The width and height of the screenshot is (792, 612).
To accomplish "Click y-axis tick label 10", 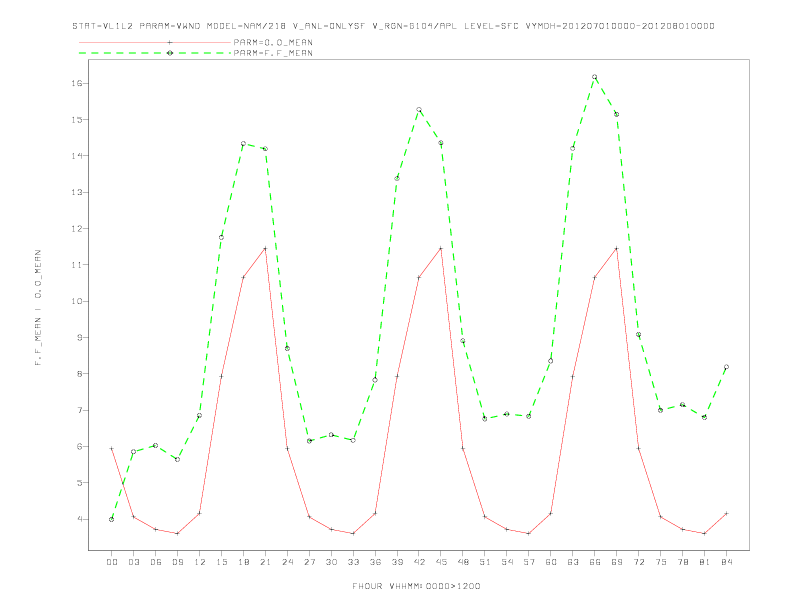I will 77,301.
